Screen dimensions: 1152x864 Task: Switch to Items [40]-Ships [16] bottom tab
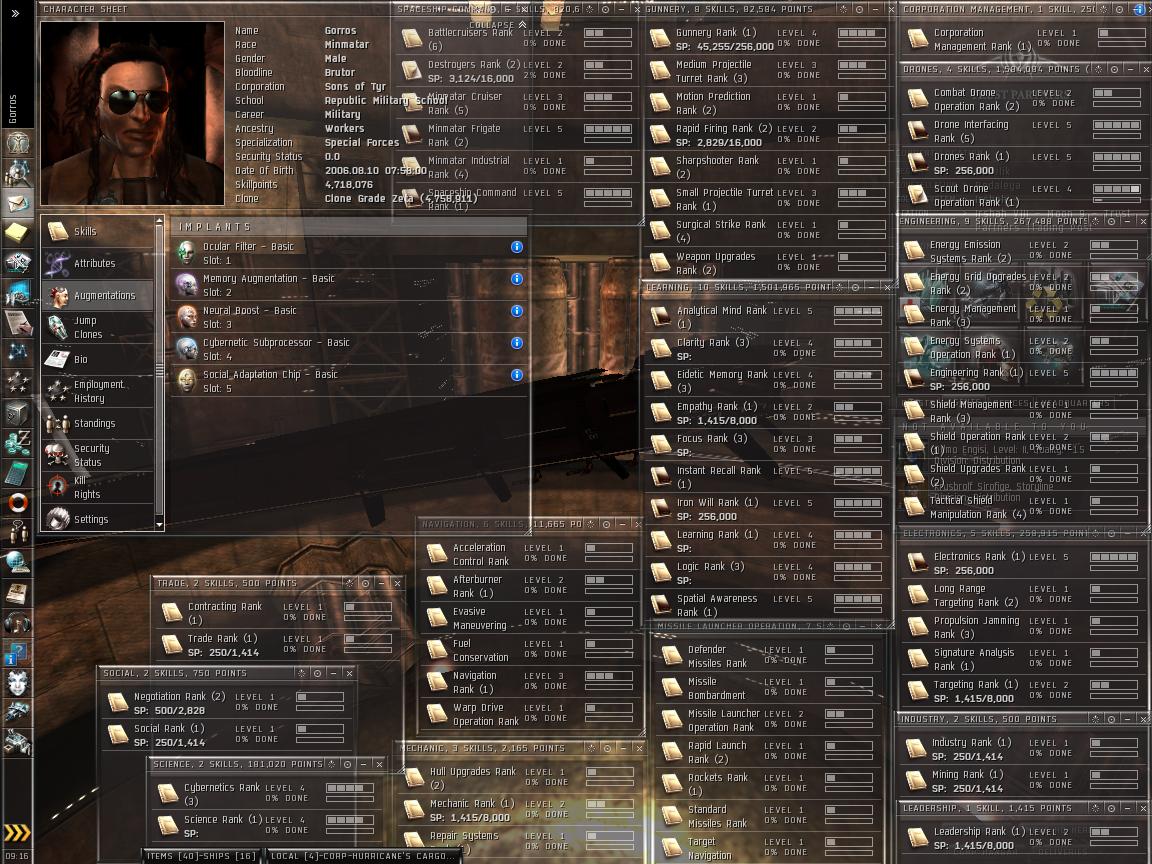(x=201, y=856)
